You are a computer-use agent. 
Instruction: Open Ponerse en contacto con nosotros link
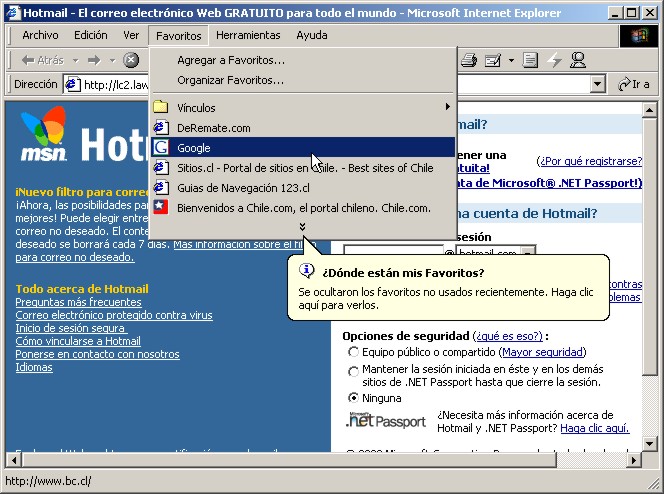[x=97, y=354]
